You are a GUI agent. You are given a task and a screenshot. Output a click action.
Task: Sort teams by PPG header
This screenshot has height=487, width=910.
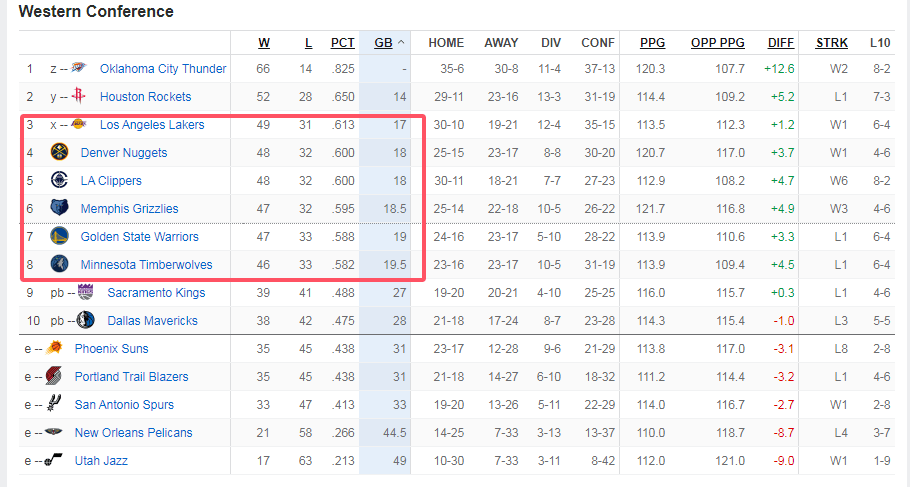652,43
